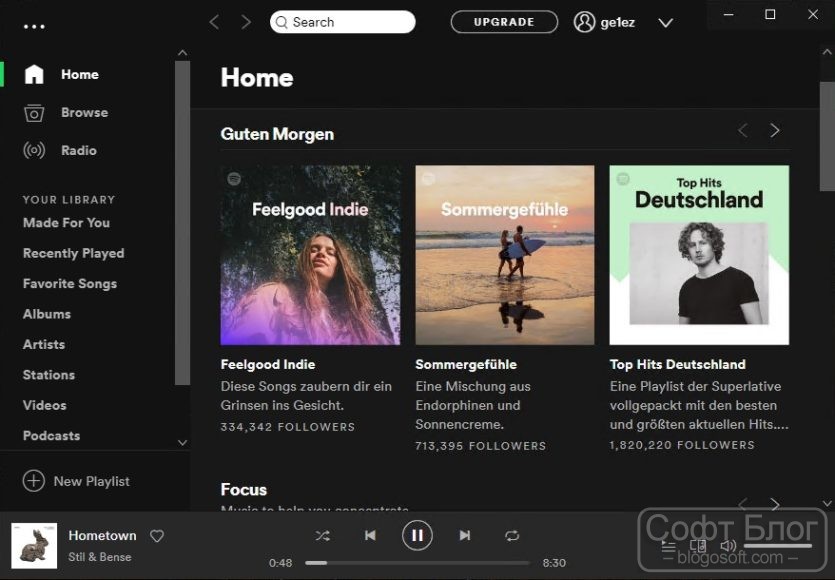Open the ge1ez profile link

coord(604,22)
